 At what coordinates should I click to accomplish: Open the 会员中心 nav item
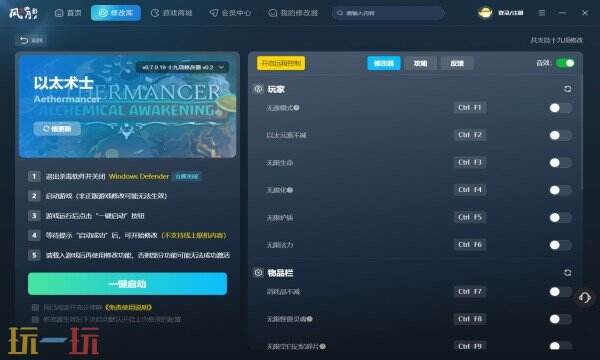click(230, 13)
